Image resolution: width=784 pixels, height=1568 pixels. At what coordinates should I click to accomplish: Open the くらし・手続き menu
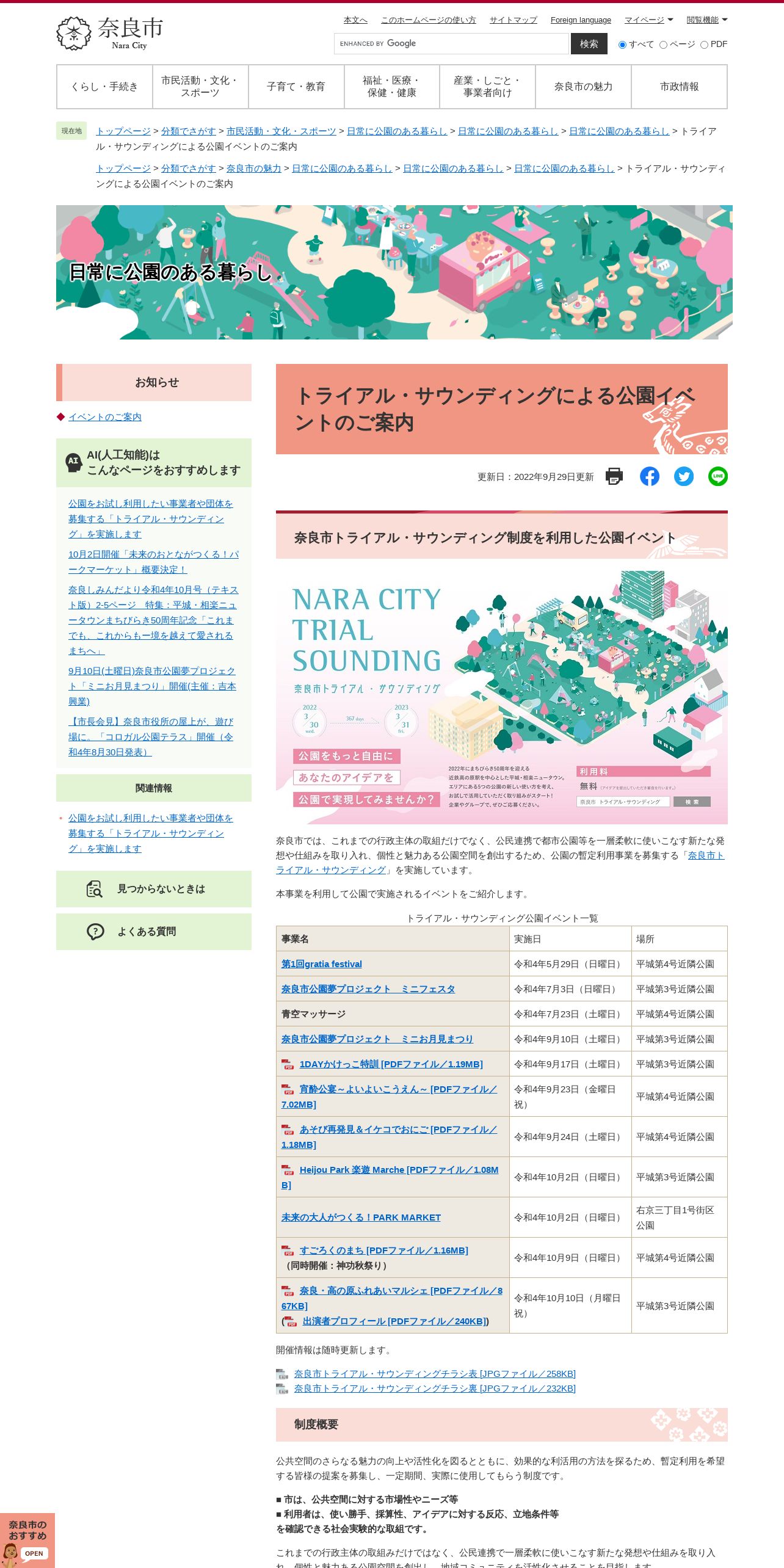click(x=104, y=87)
